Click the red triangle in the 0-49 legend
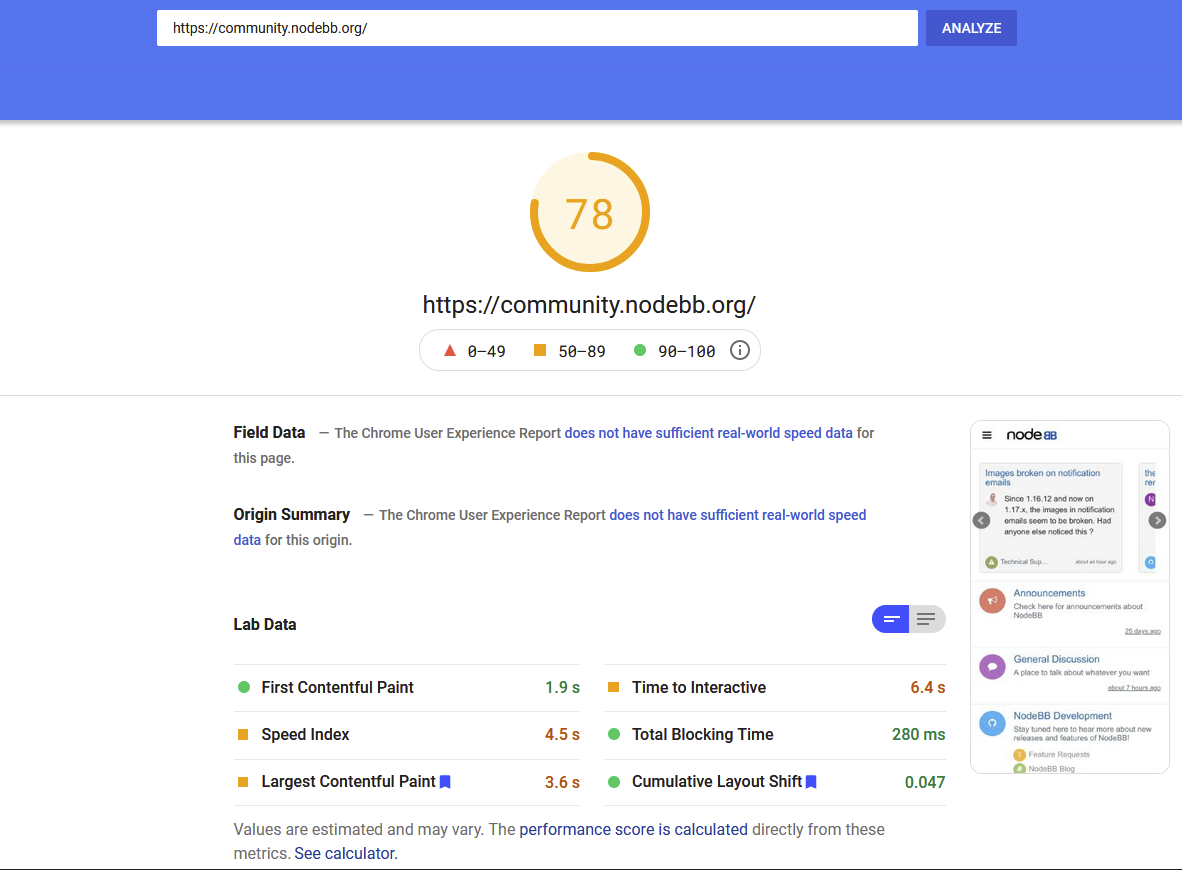Viewport: 1182px width, 870px height. [x=449, y=350]
